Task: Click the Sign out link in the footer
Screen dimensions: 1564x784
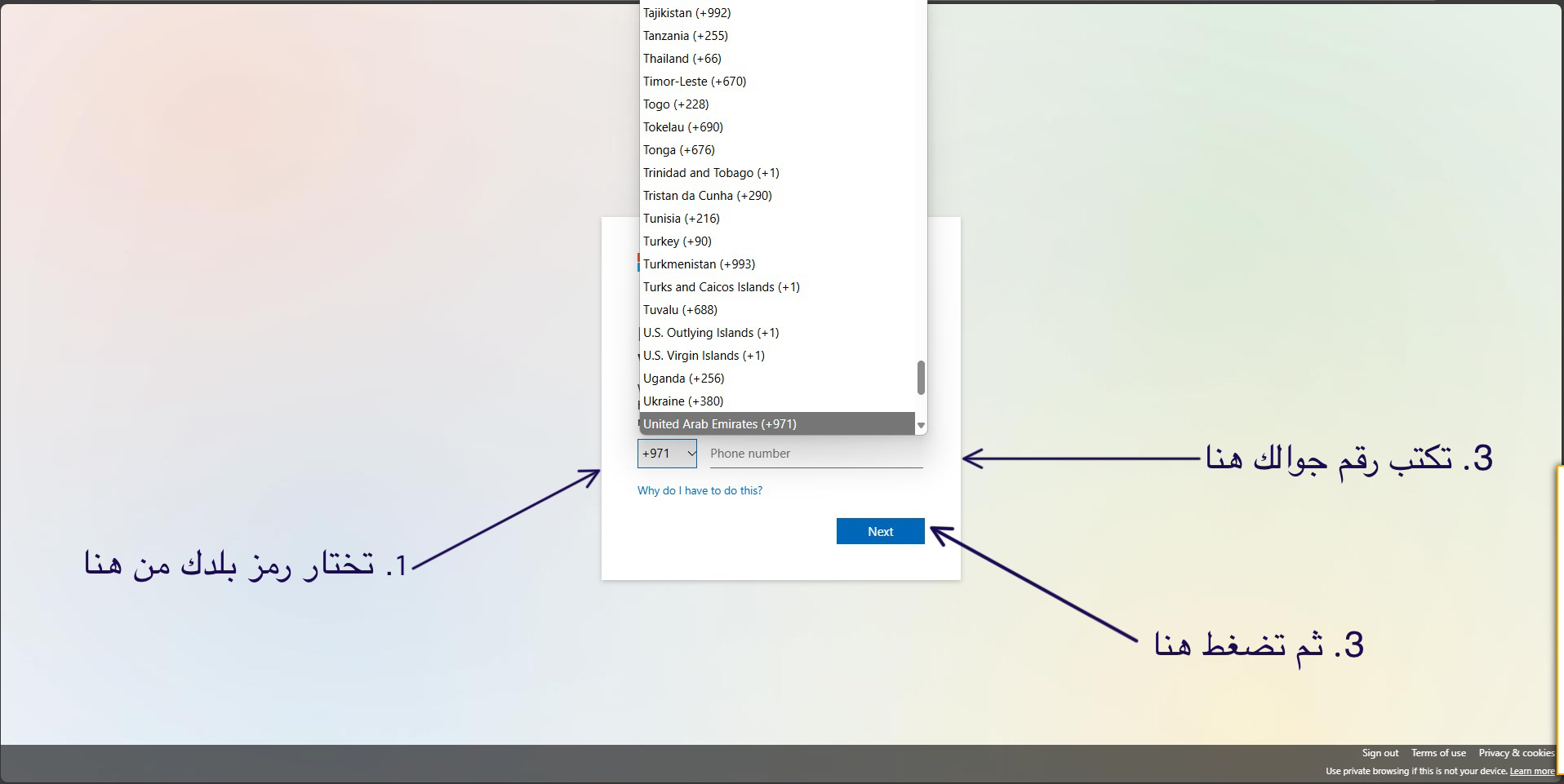Action: [x=1380, y=753]
